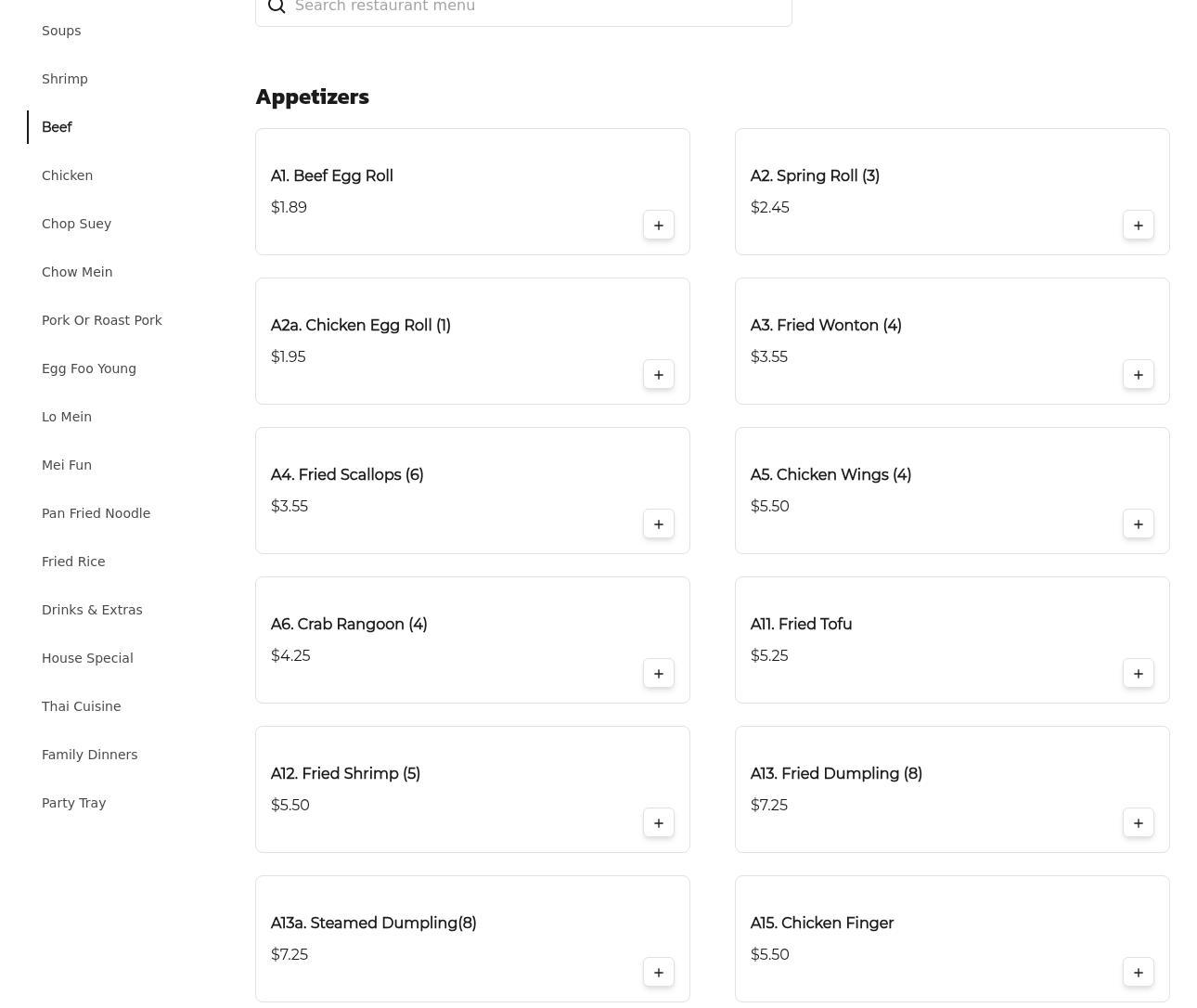This screenshot has height=1008, width=1197.
Task: Jump to Soups category
Action: pyautogui.click(x=61, y=31)
